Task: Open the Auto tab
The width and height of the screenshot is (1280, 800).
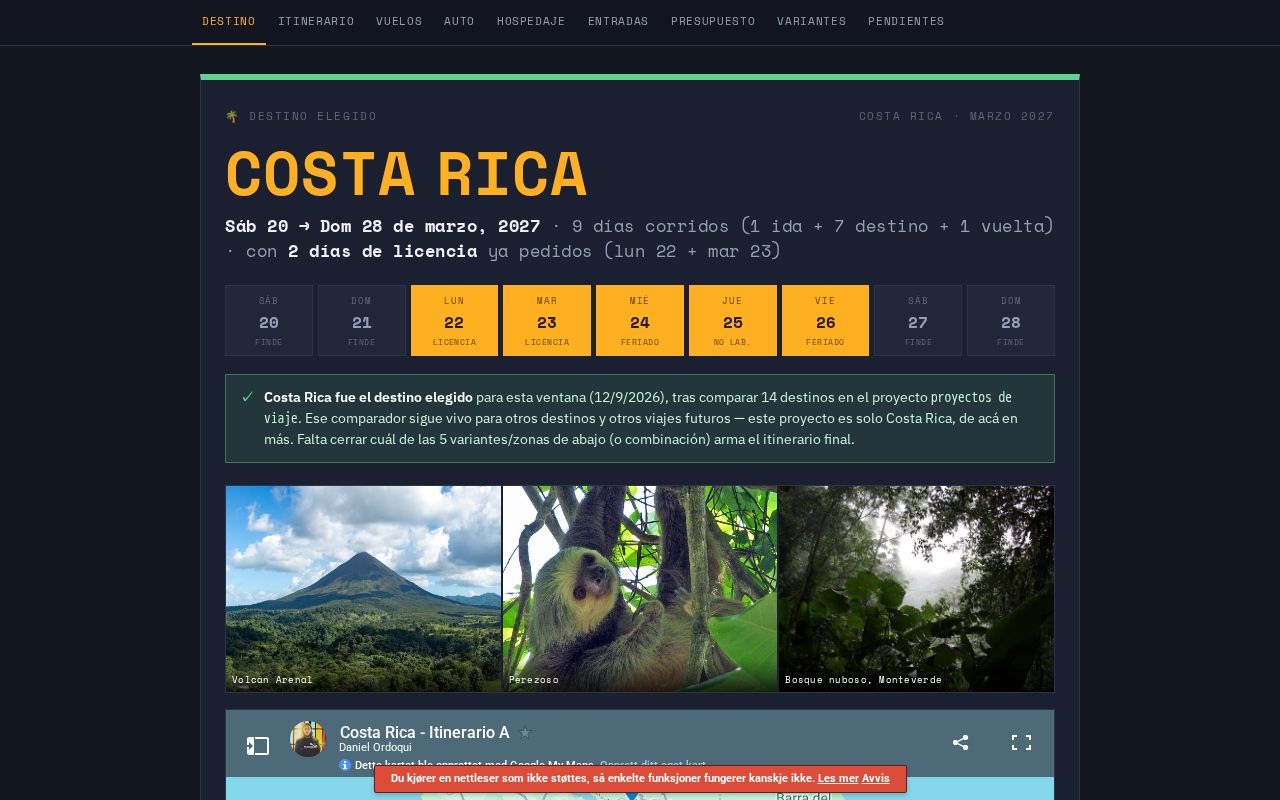Action: tap(459, 21)
